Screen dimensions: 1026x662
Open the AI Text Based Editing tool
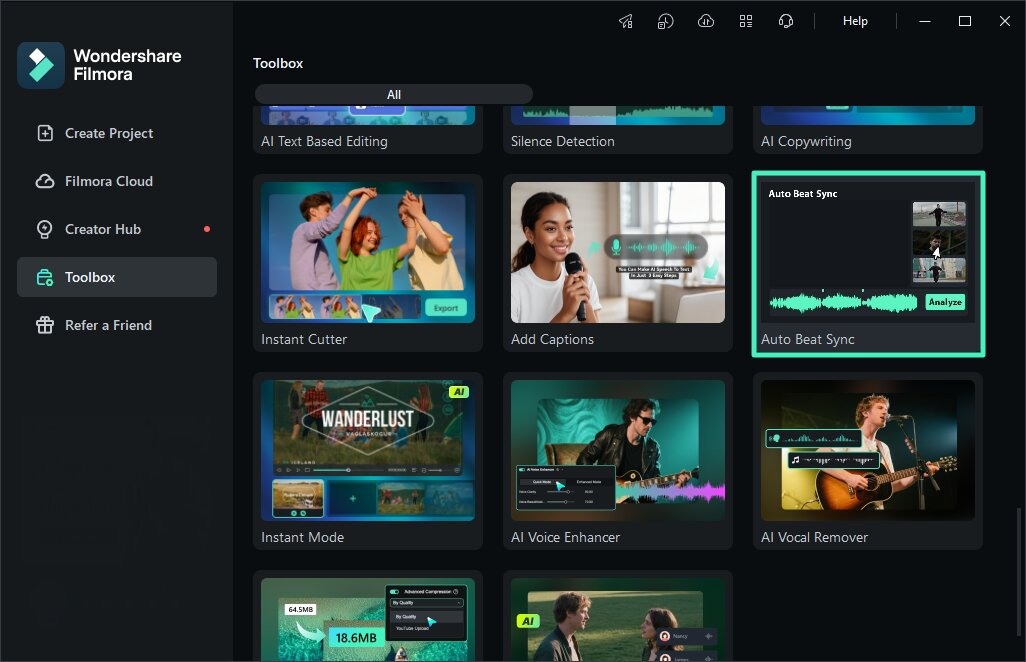368,130
